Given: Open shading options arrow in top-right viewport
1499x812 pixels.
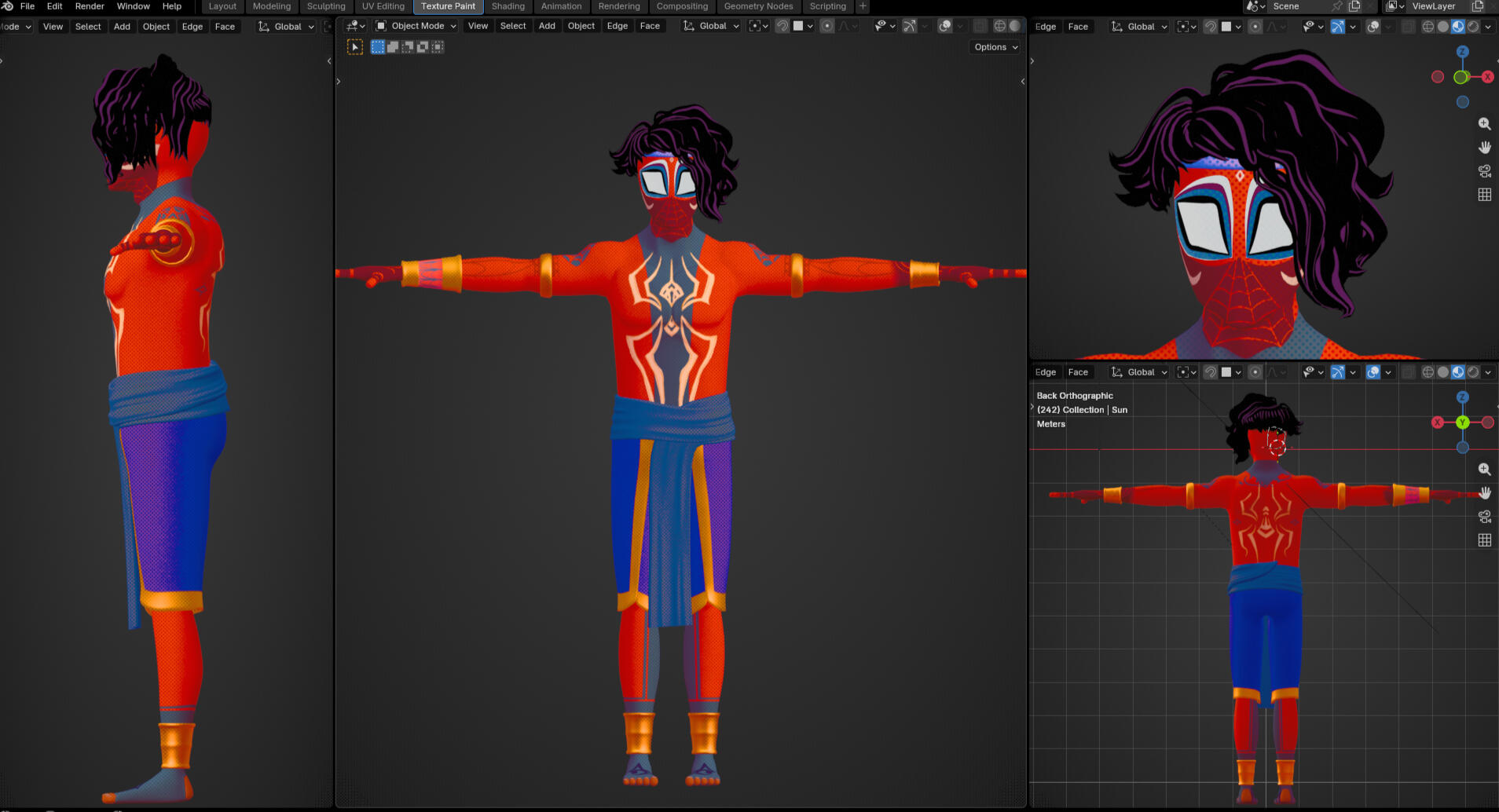Looking at the screenshot, I should (1488, 27).
